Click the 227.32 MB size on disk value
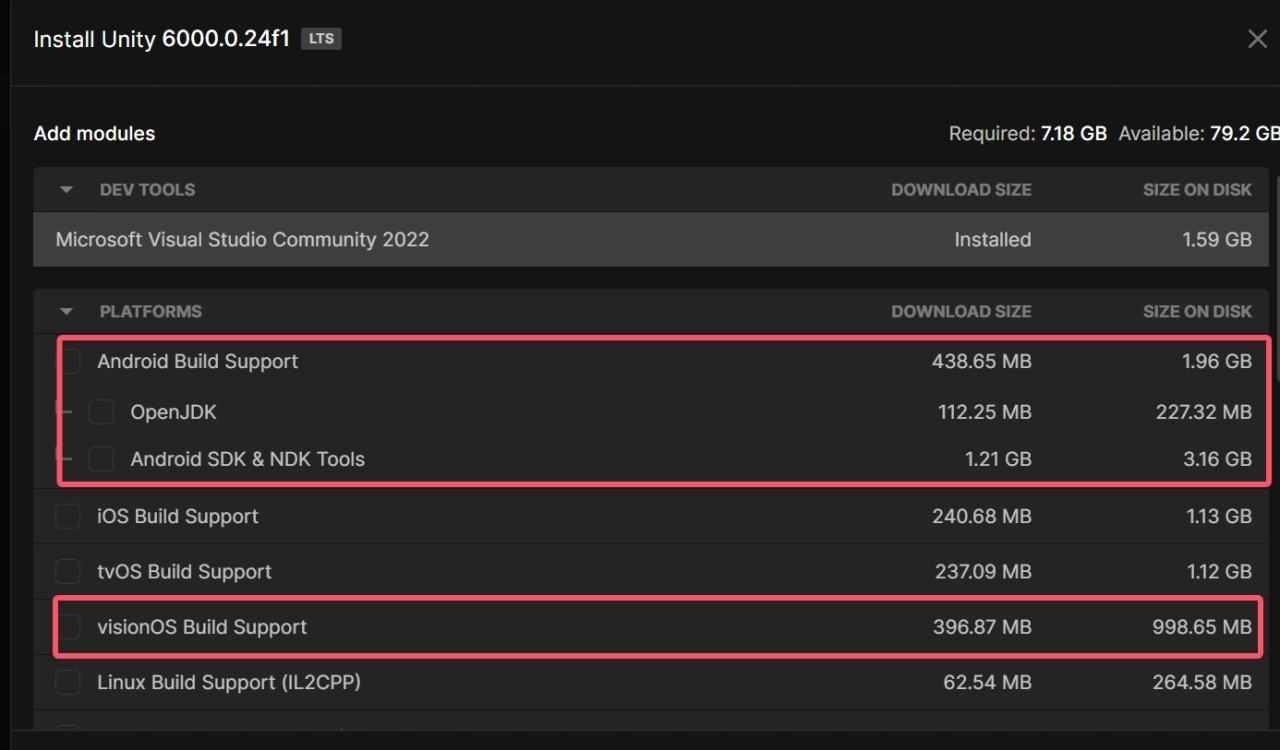This screenshot has width=1280, height=750. pyautogui.click(x=1204, y=412)
